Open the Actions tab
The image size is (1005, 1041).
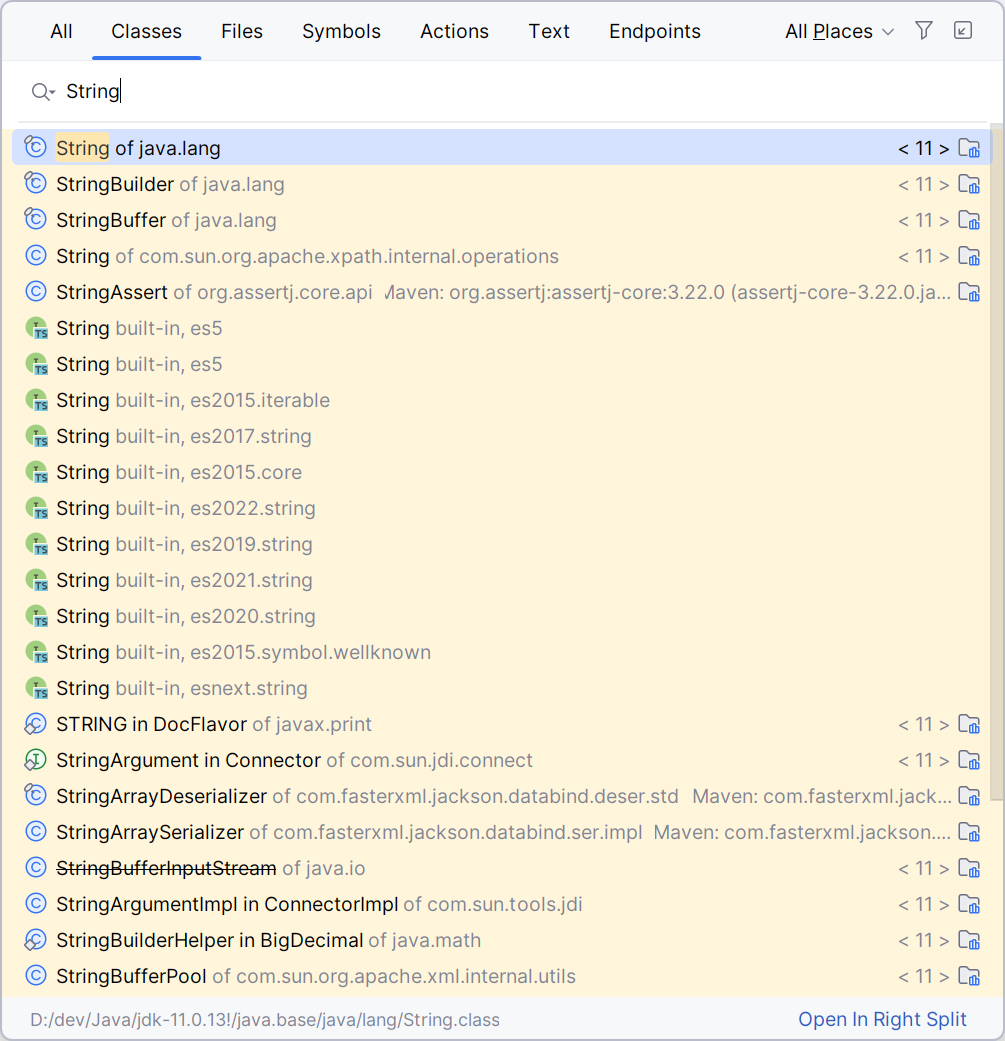pyautogui.click(x=454, y=31)
